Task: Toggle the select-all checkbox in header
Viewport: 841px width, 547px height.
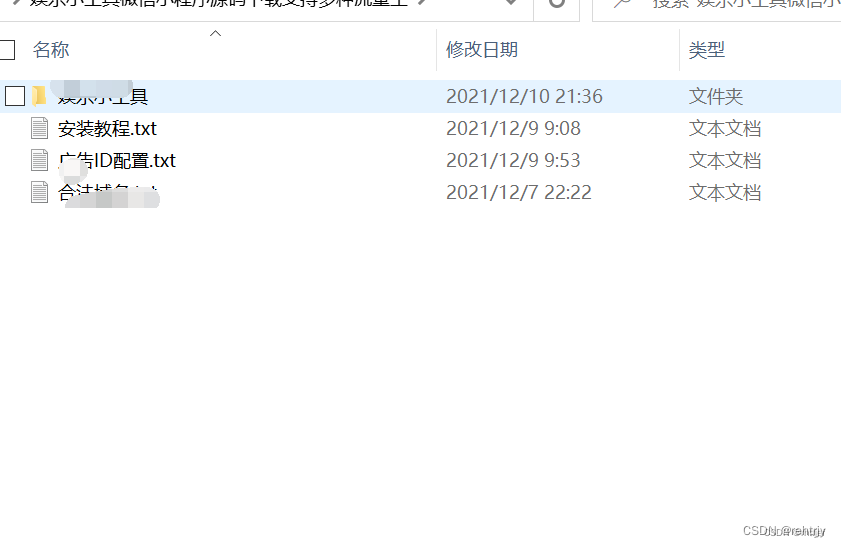Action: pos(6,50)
